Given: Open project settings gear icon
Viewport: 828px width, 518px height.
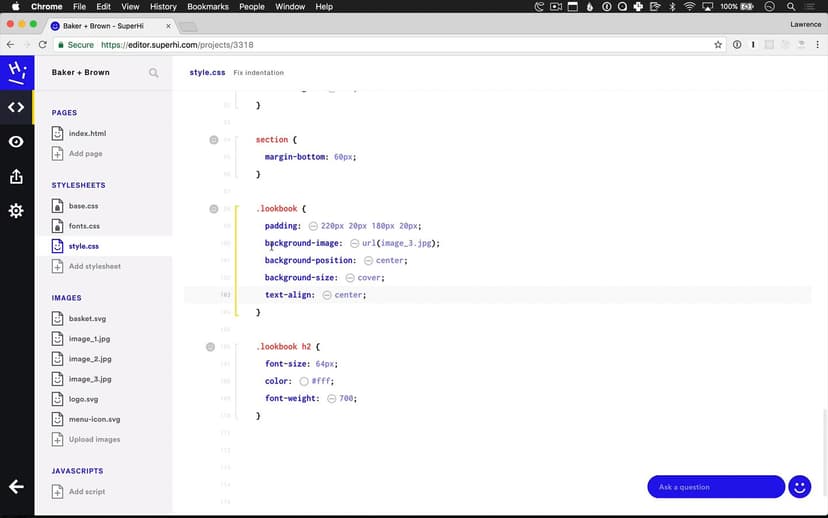Looking at the screenshot, I should (x=16, y=211).
